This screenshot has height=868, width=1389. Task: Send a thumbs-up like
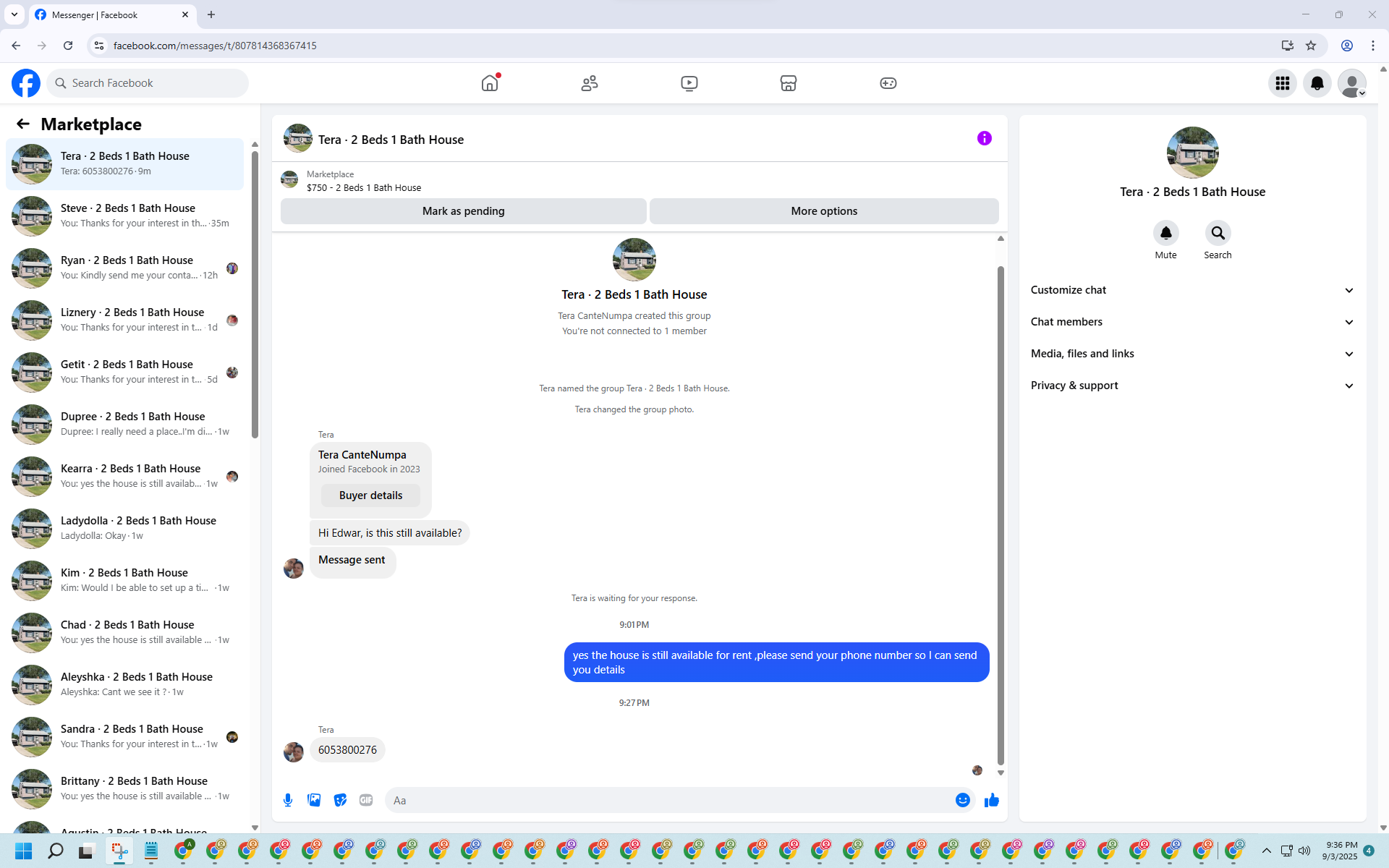tap(992, 800)
